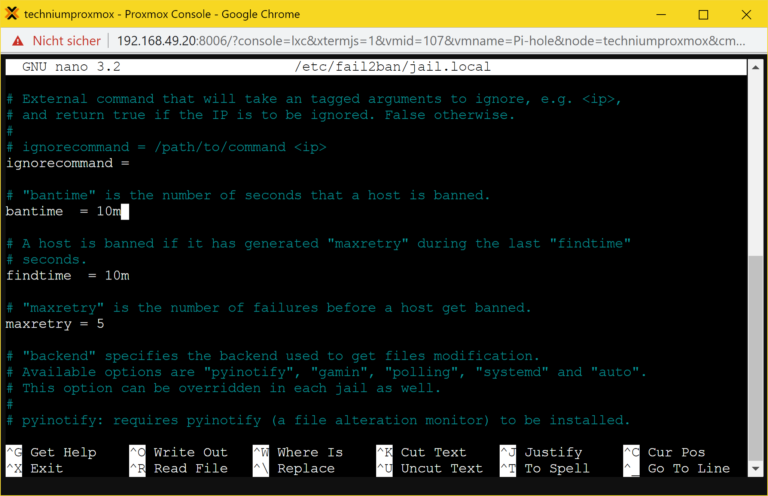Click the 'findtime = 10m' line
The width and height of the screenshot is (768, 496).
click(67, 276)
